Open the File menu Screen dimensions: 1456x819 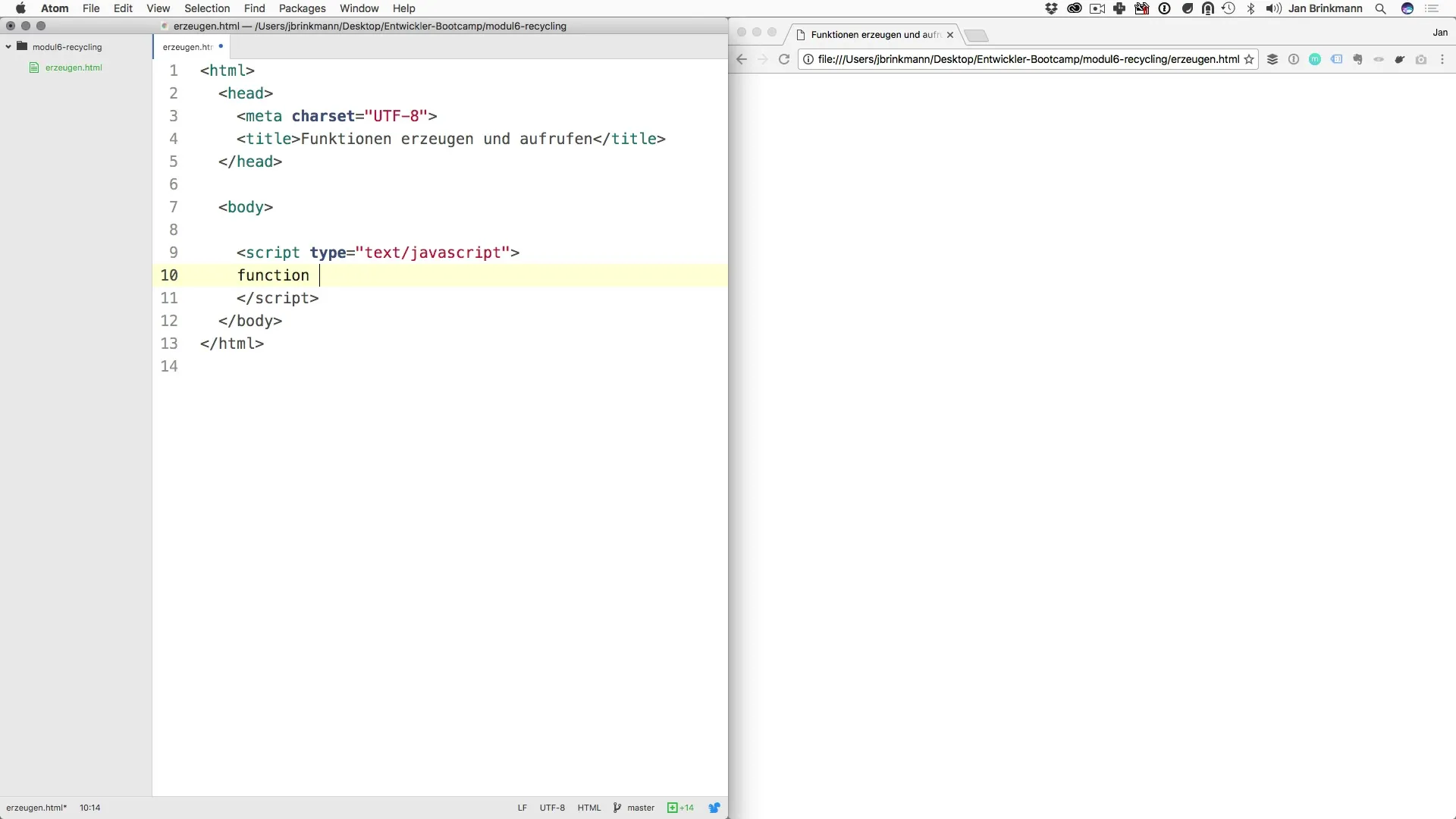[91, 8]
